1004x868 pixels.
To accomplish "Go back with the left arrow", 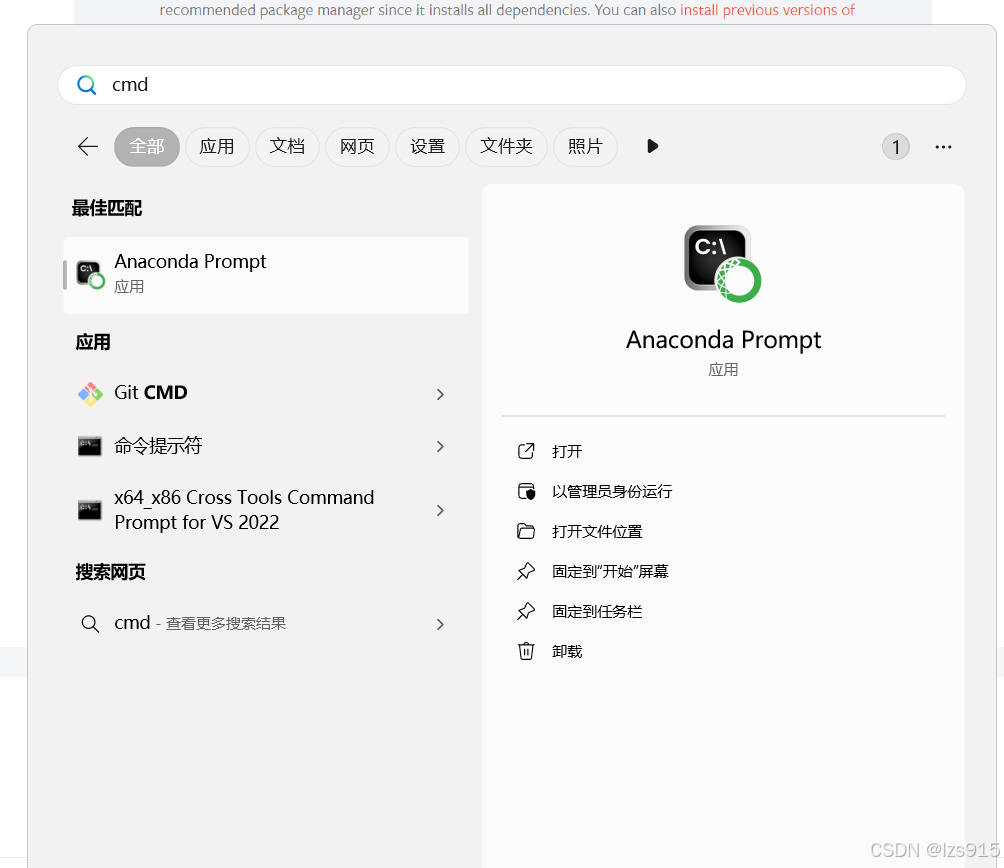I will click(88, 147).
